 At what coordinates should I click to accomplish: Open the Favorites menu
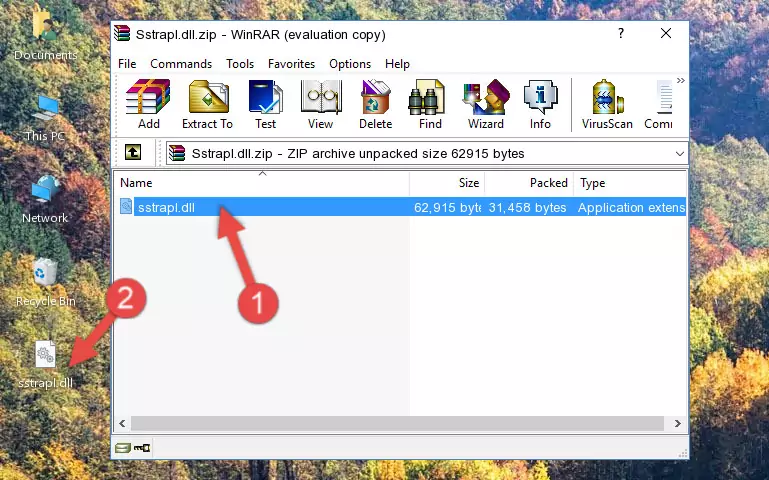[x=291, y=64]
